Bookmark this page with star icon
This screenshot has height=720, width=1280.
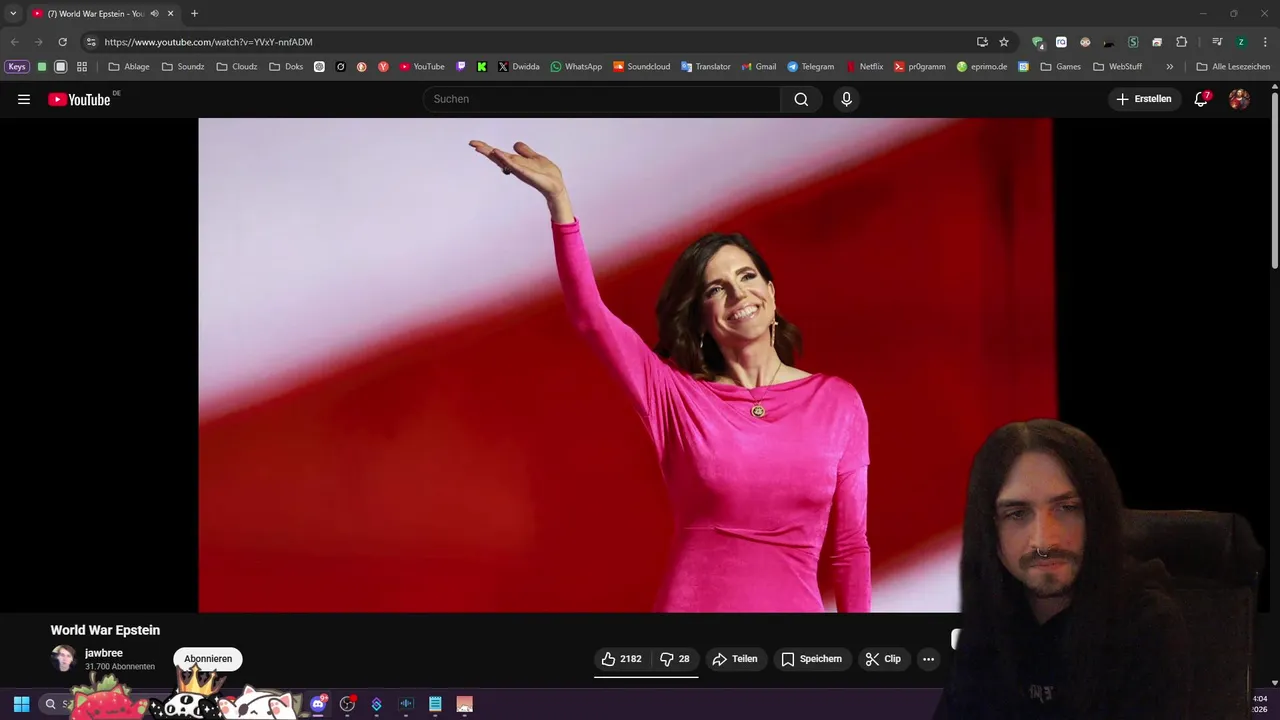1004,42
